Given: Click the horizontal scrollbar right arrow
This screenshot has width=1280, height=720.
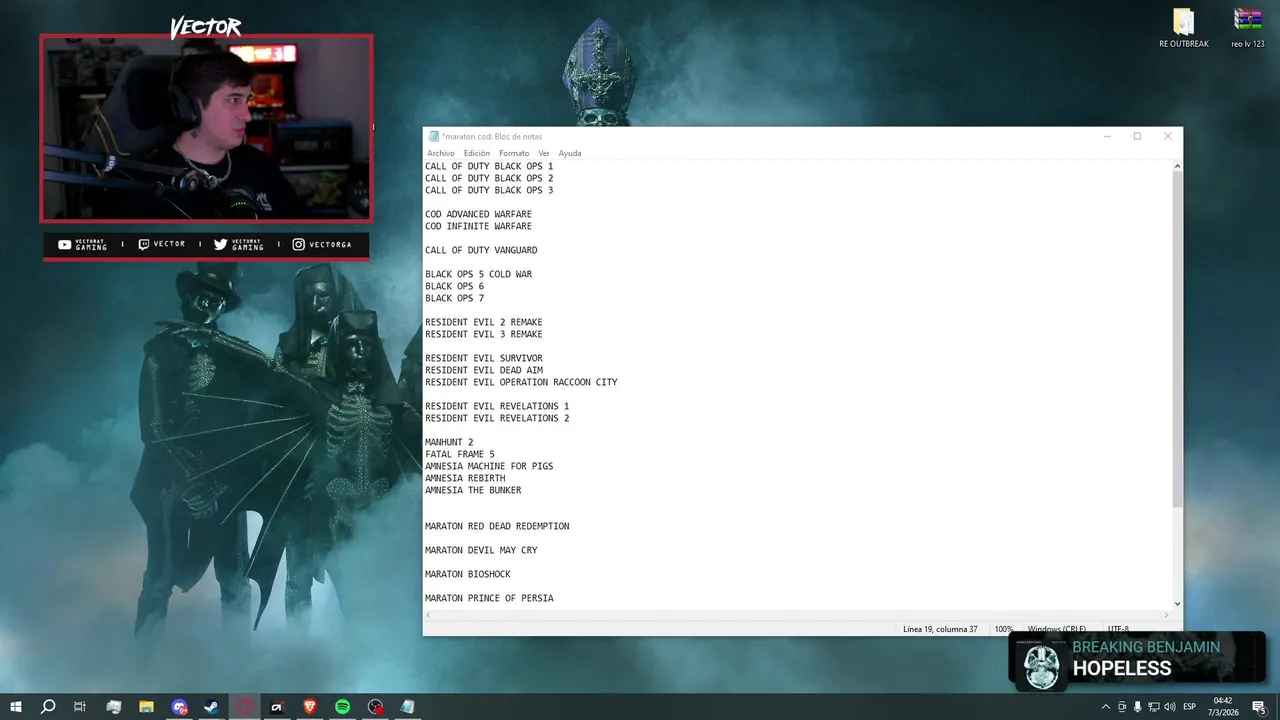Looking at the screenshot, I should click(1166, 615).
